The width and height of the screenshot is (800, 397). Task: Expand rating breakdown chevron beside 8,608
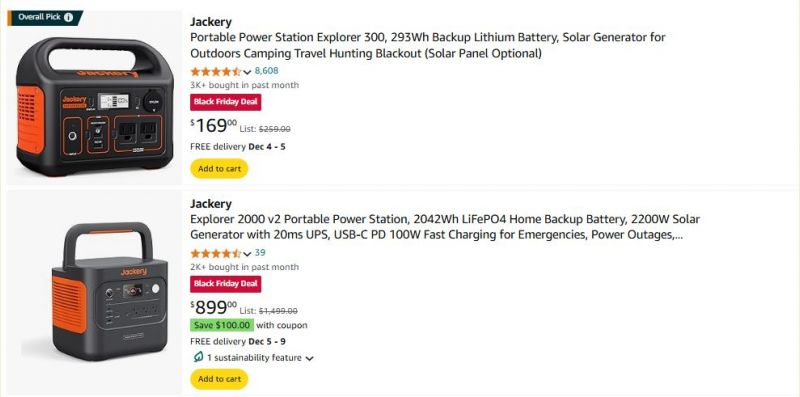(x=247, y=72)
